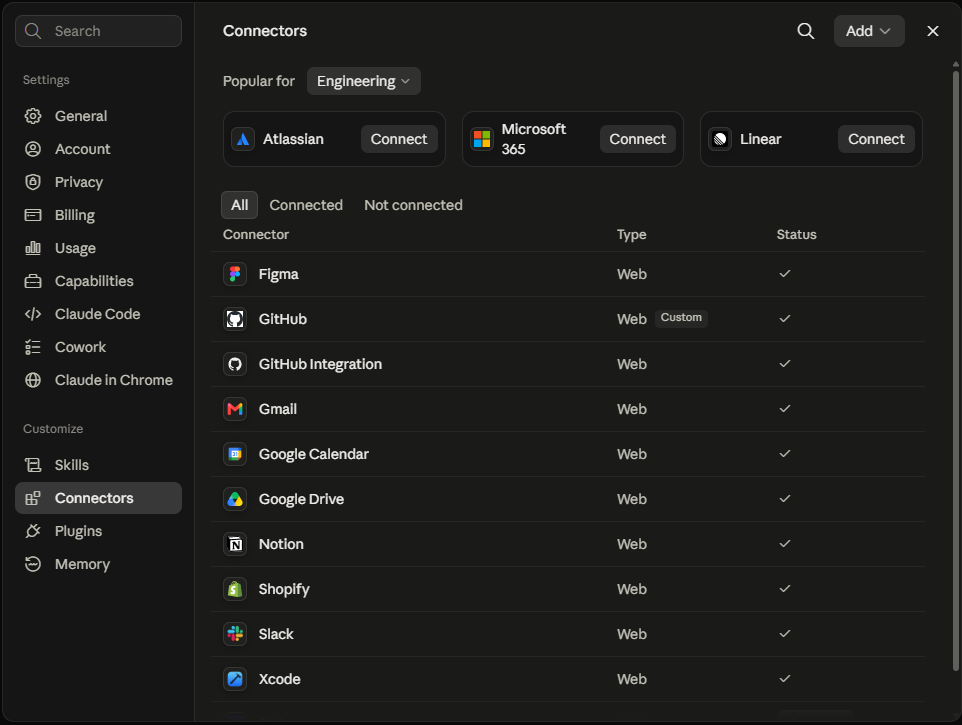Click the Memory icon in sidebar
Image resolution: width=962 pixels, height=725 pixels.
tap(33, 564)
